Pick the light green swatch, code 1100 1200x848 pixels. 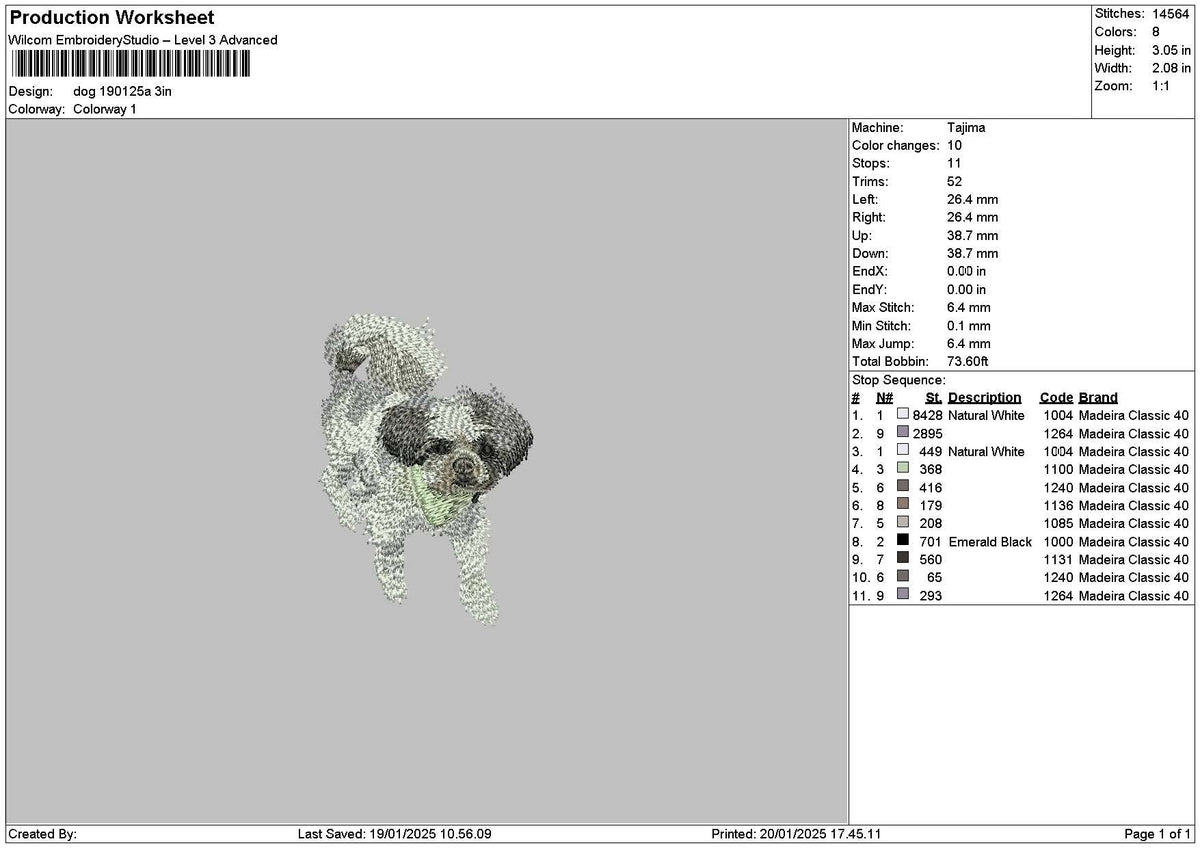(x=903, y=469)
